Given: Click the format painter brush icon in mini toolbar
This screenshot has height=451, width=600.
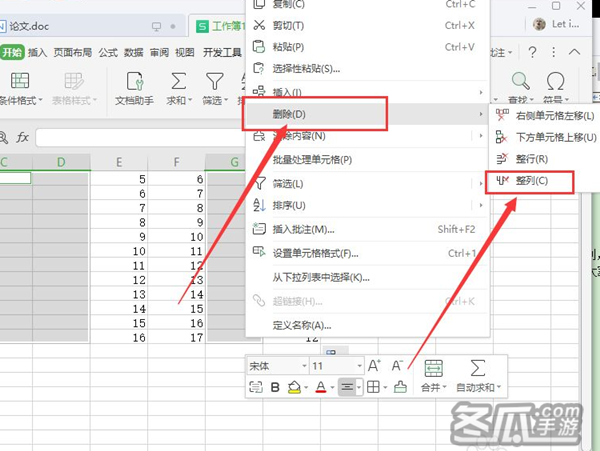Looking at the screenshot, I should [x=400, y=387].
